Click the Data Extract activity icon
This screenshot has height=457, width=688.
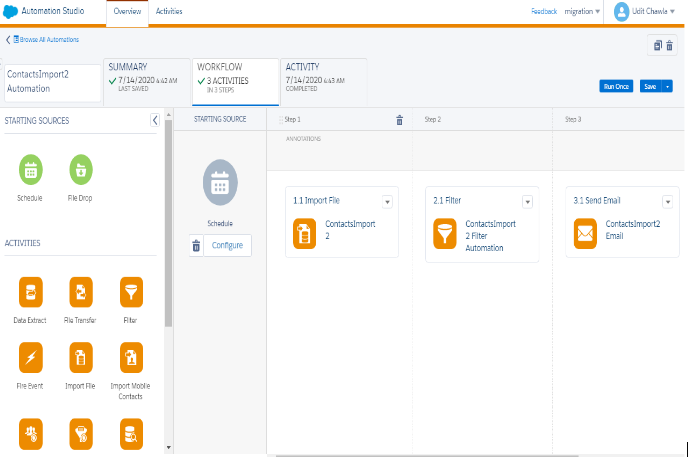[32, 292]
